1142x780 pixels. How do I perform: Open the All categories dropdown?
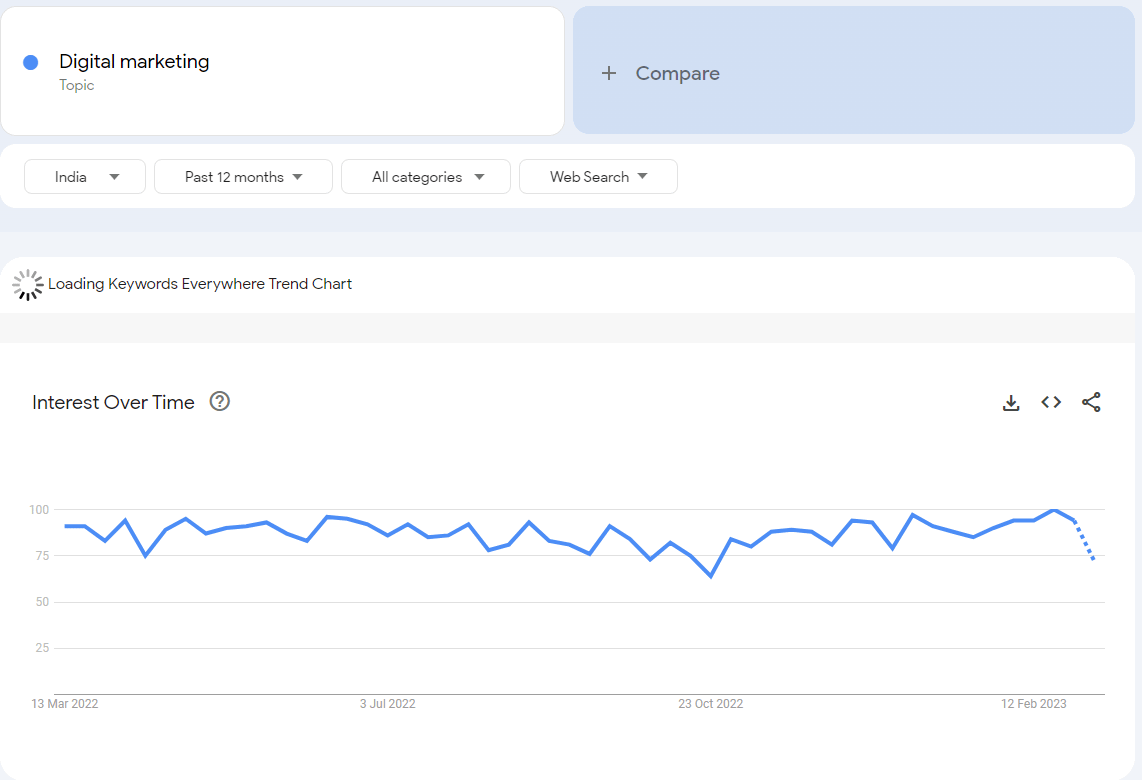point(426,177)
